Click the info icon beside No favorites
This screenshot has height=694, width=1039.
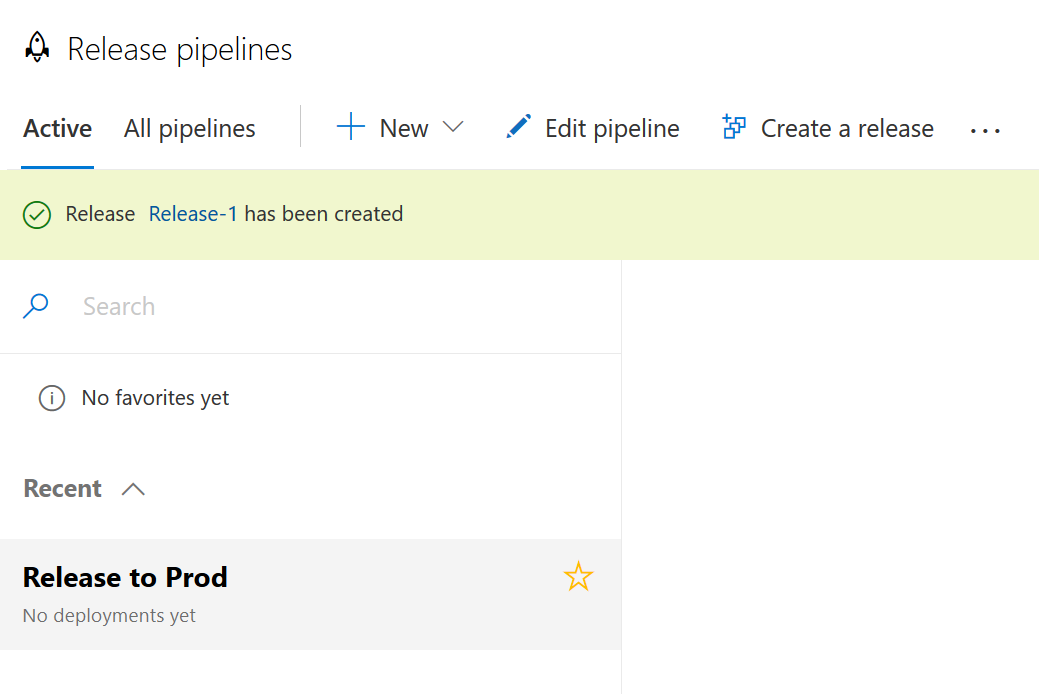(52, 398)
